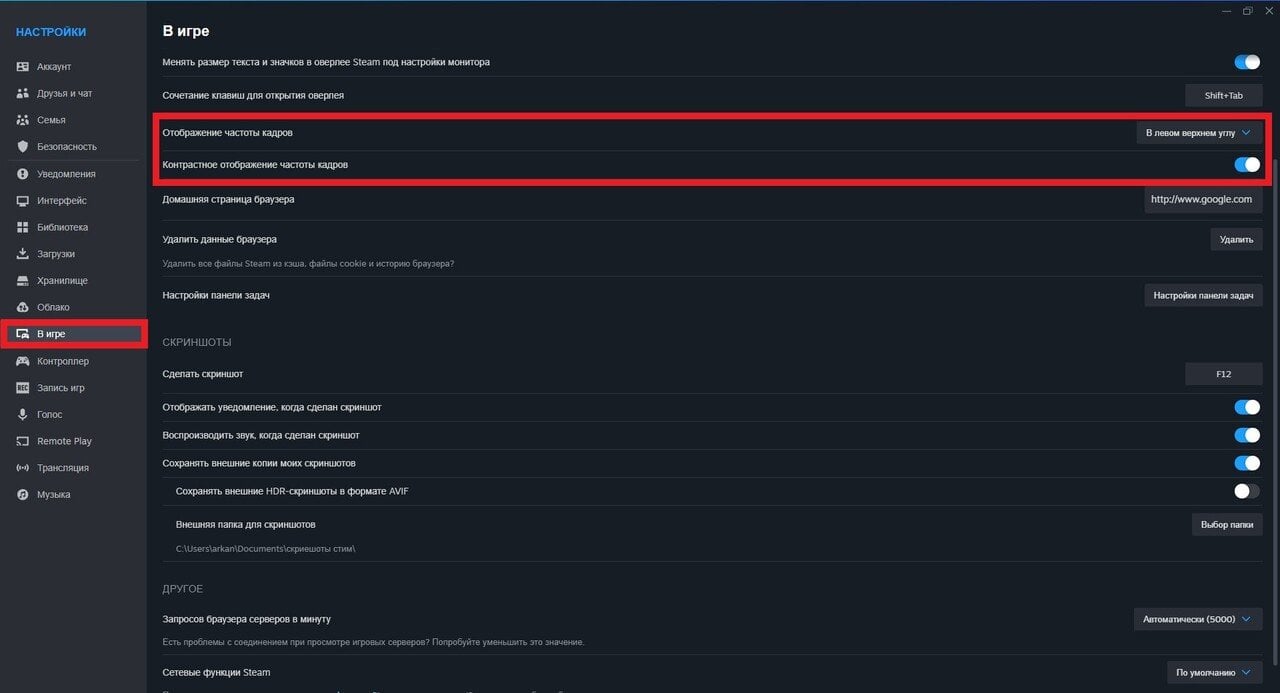This screenshot has width=1280, height=693.
Task: Click the browser home page URL field
Action: tap(1203, 199)
